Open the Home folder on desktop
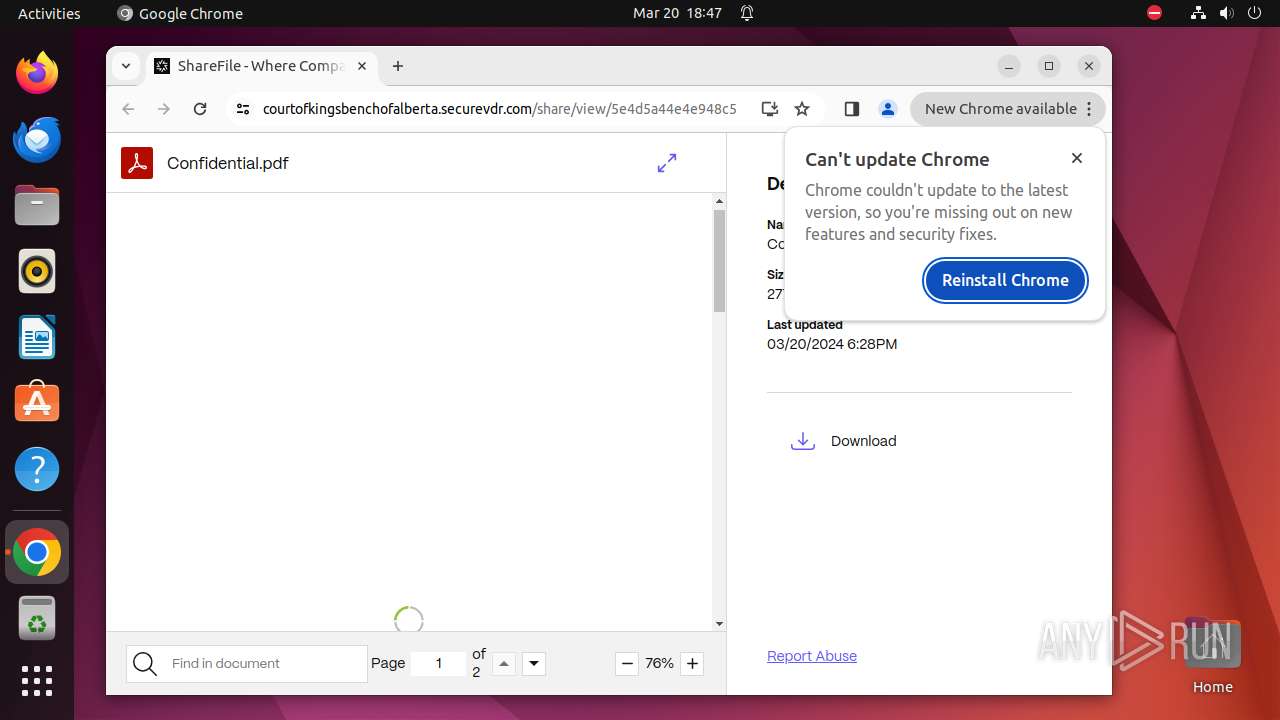 pyautogui.click(x=1212, y=655)
